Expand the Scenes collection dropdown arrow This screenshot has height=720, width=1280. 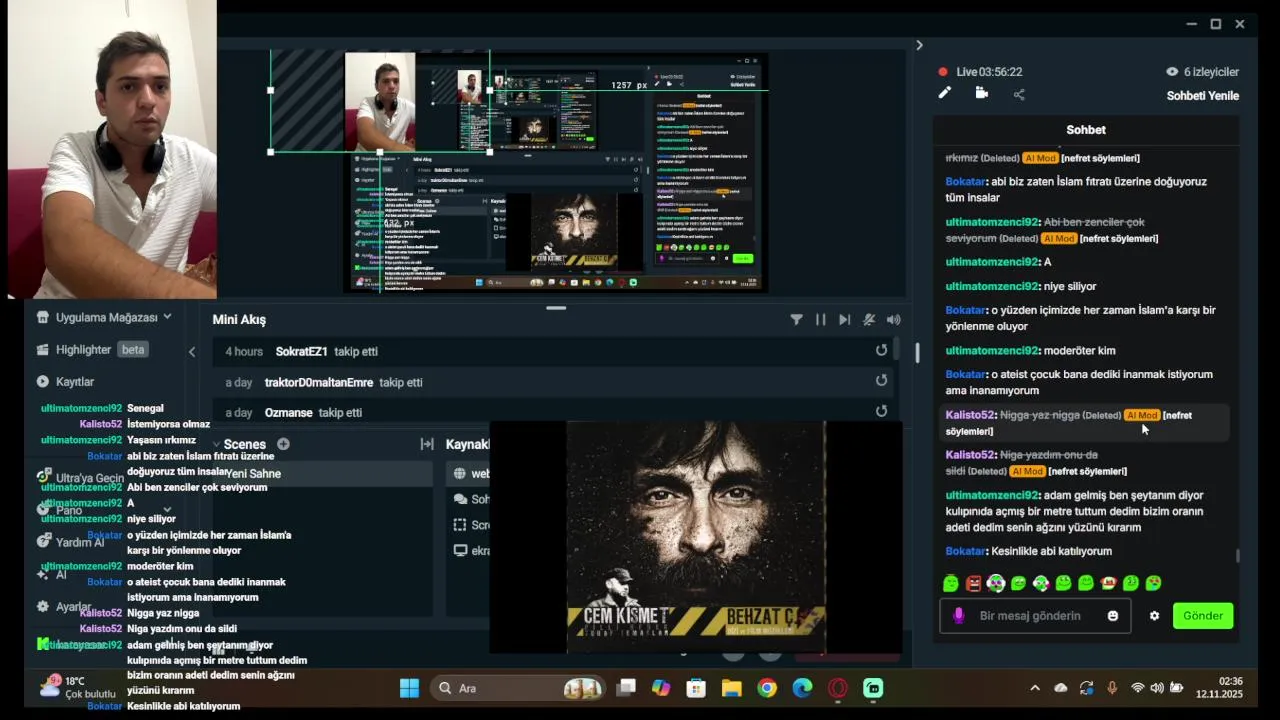pyautogui.click(x=217, y=444)
